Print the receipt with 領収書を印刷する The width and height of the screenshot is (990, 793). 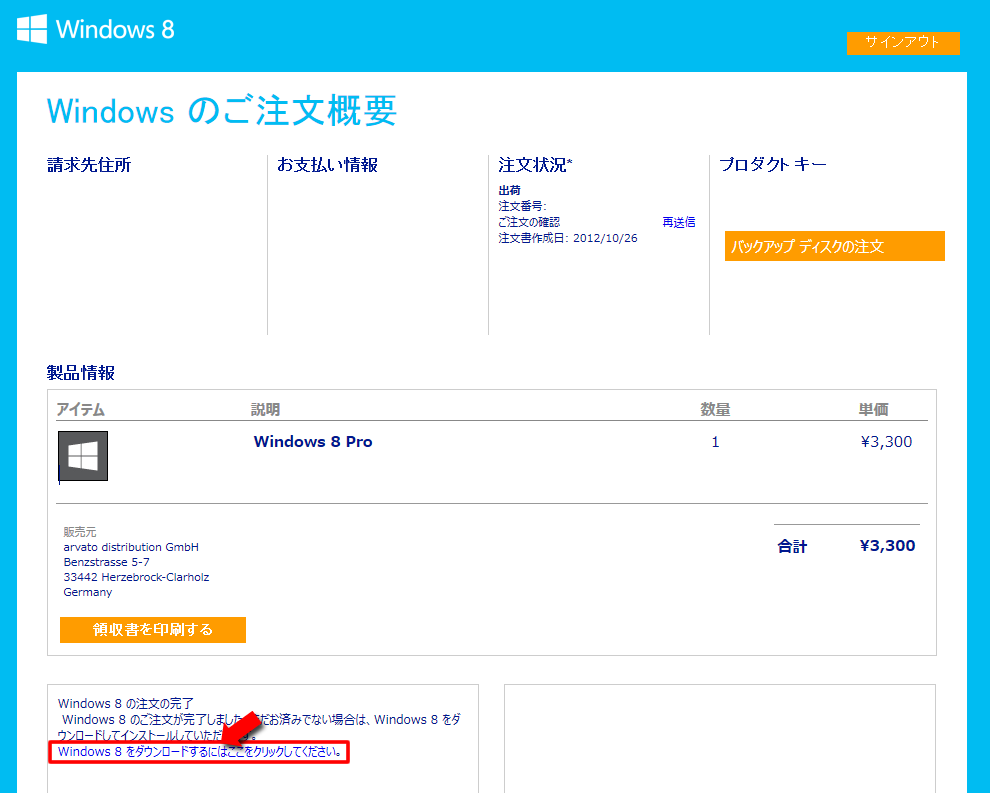(153, 629)
